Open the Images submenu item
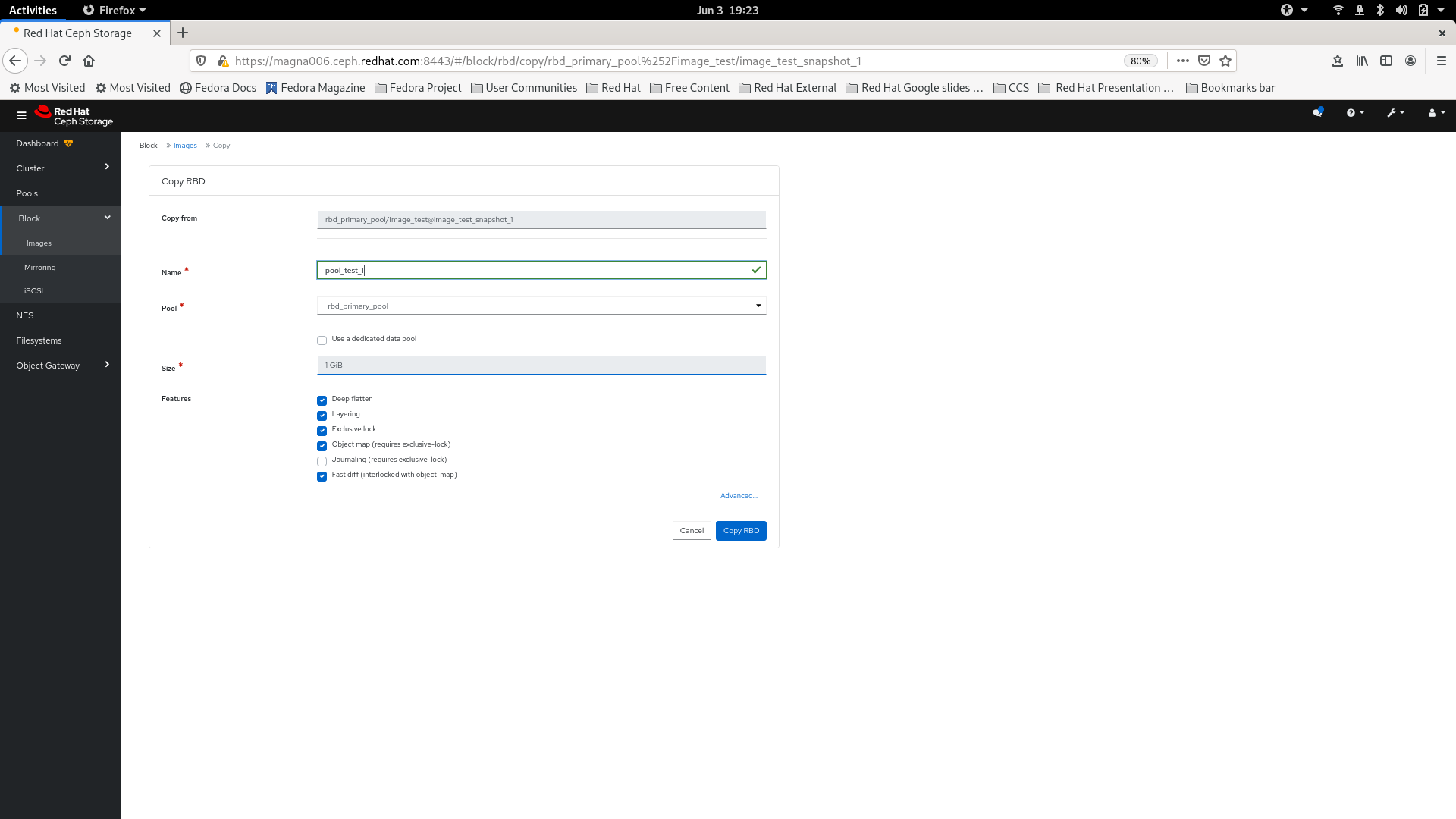Viewport: 1456px width, 819px height. click(39, 243)
